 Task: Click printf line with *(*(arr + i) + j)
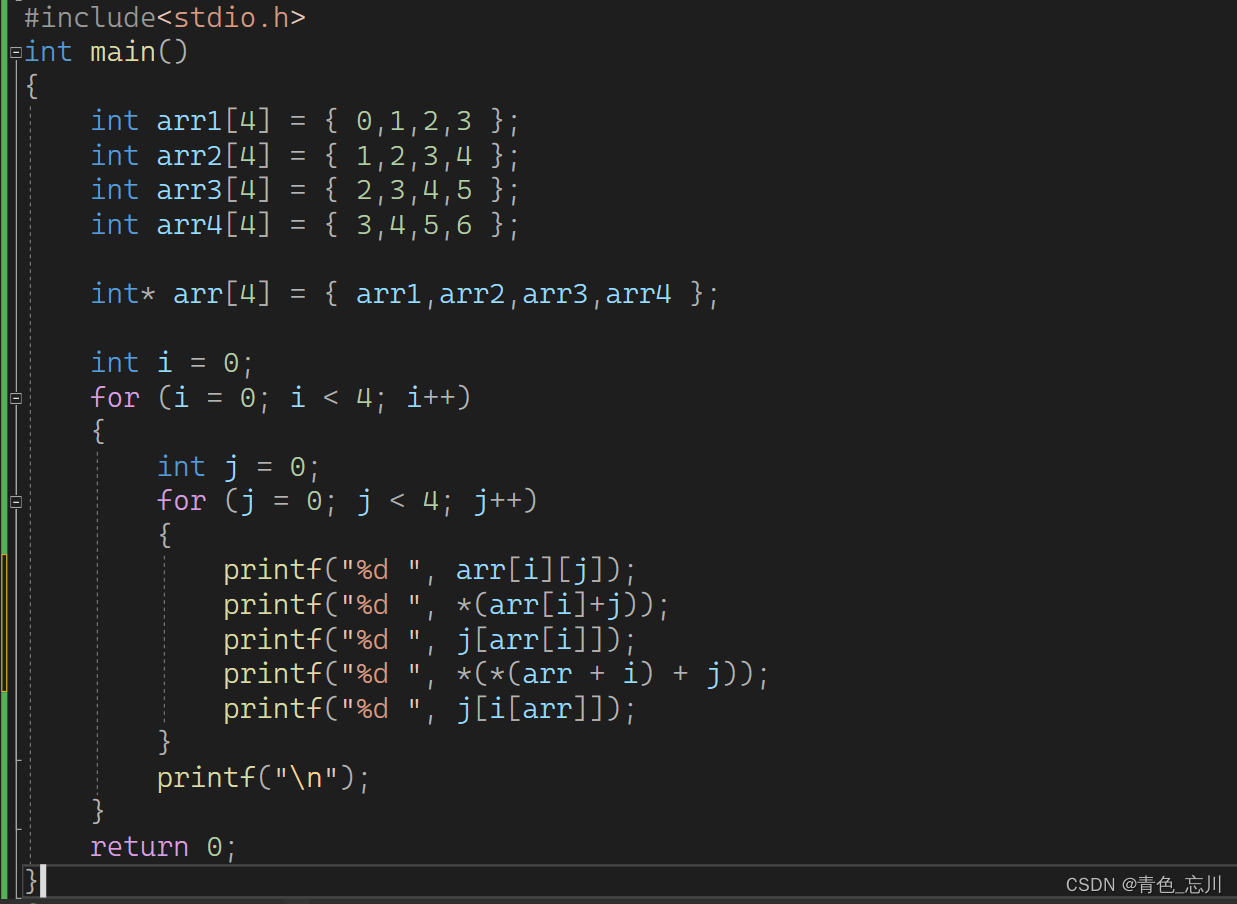(496, 674)
